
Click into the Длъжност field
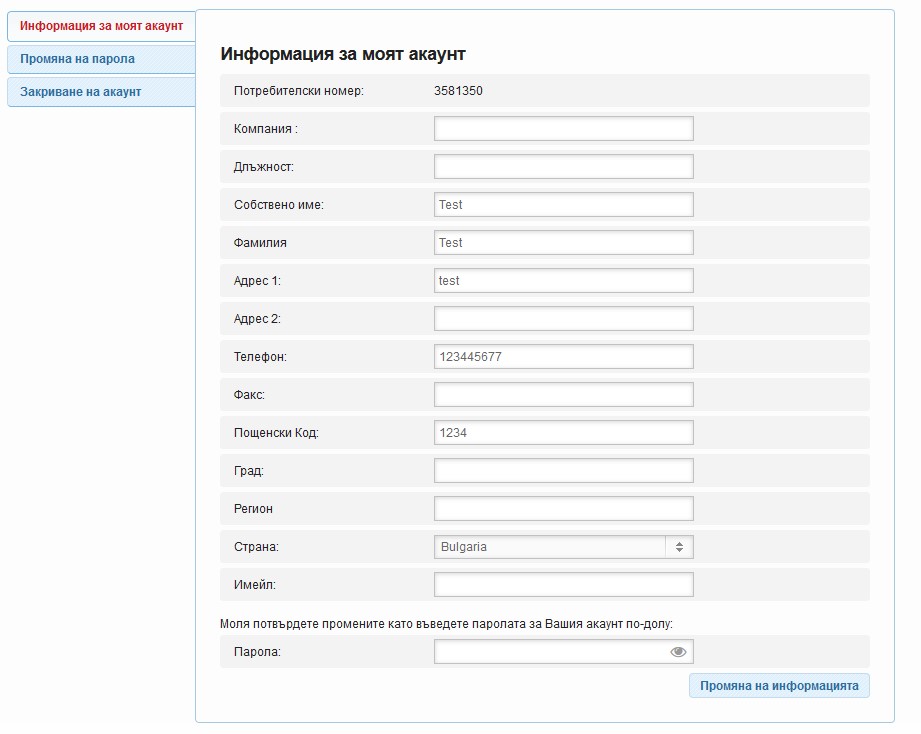[x=563, y=167]
